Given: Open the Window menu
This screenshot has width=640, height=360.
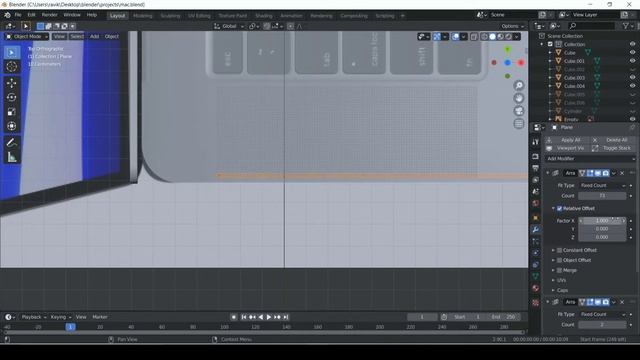Looking at the screenshot, I should [x=72, y=15].
